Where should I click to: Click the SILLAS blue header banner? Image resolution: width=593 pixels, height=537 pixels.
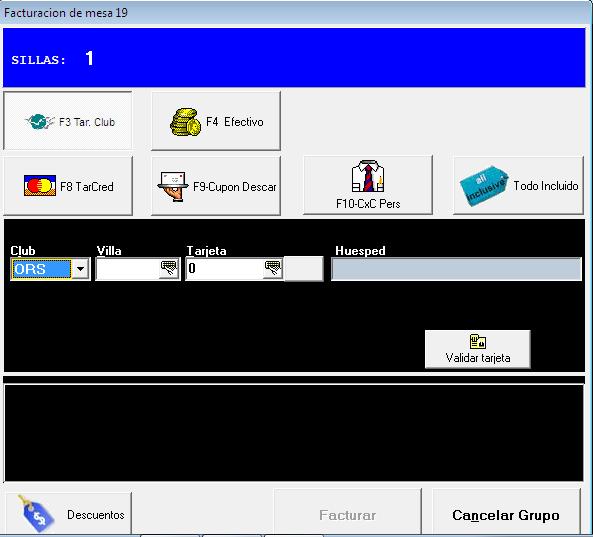point(294,57)
